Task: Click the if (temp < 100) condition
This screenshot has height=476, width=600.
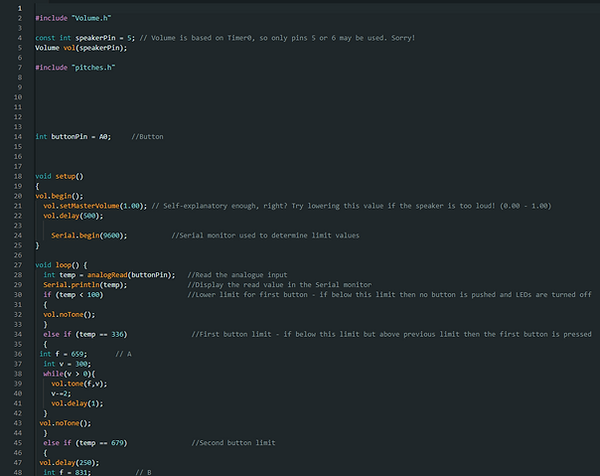Action: coord(73,294)
